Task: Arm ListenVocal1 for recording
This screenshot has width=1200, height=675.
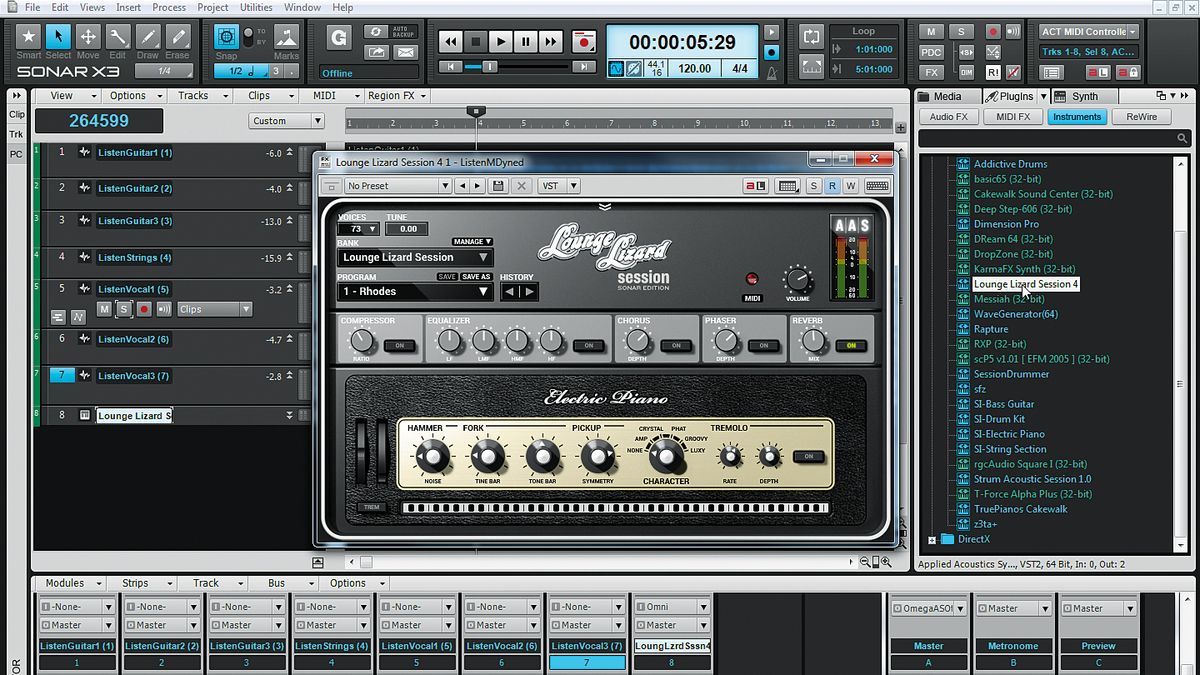Action: [x=146, y=309]
